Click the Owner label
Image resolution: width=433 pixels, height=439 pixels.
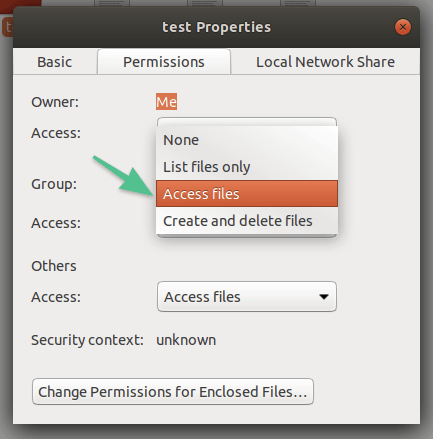(55, 102)
